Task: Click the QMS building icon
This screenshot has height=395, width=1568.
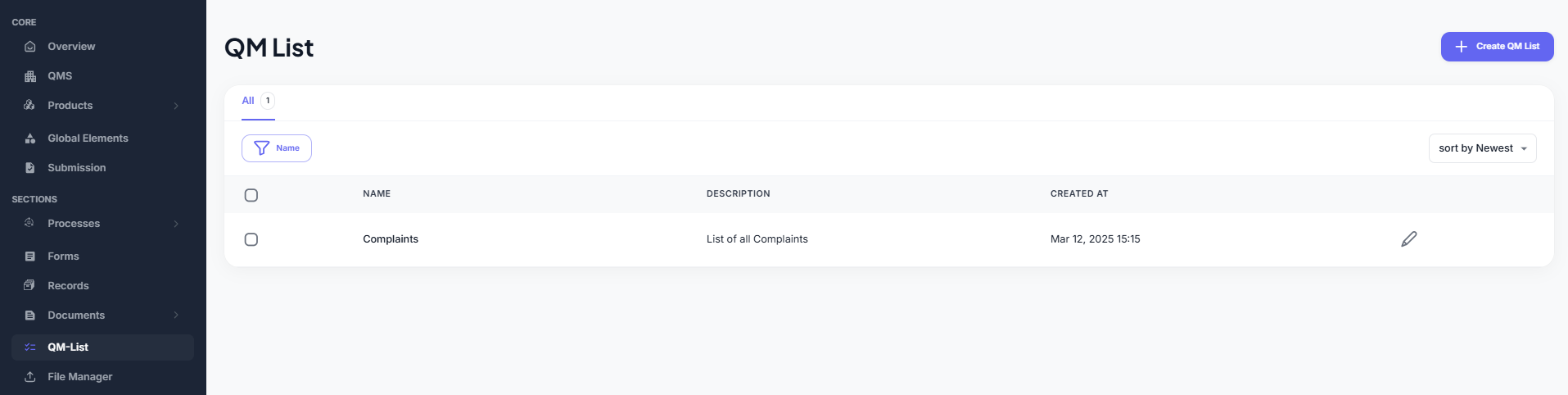Action: point(30,76)
